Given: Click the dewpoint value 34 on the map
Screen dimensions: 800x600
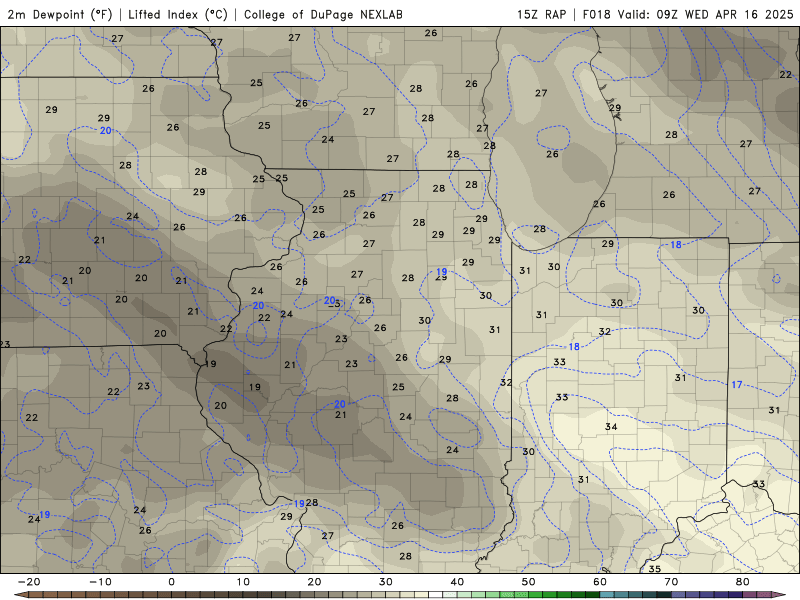Looking at the screenshot, I should 611,427.
